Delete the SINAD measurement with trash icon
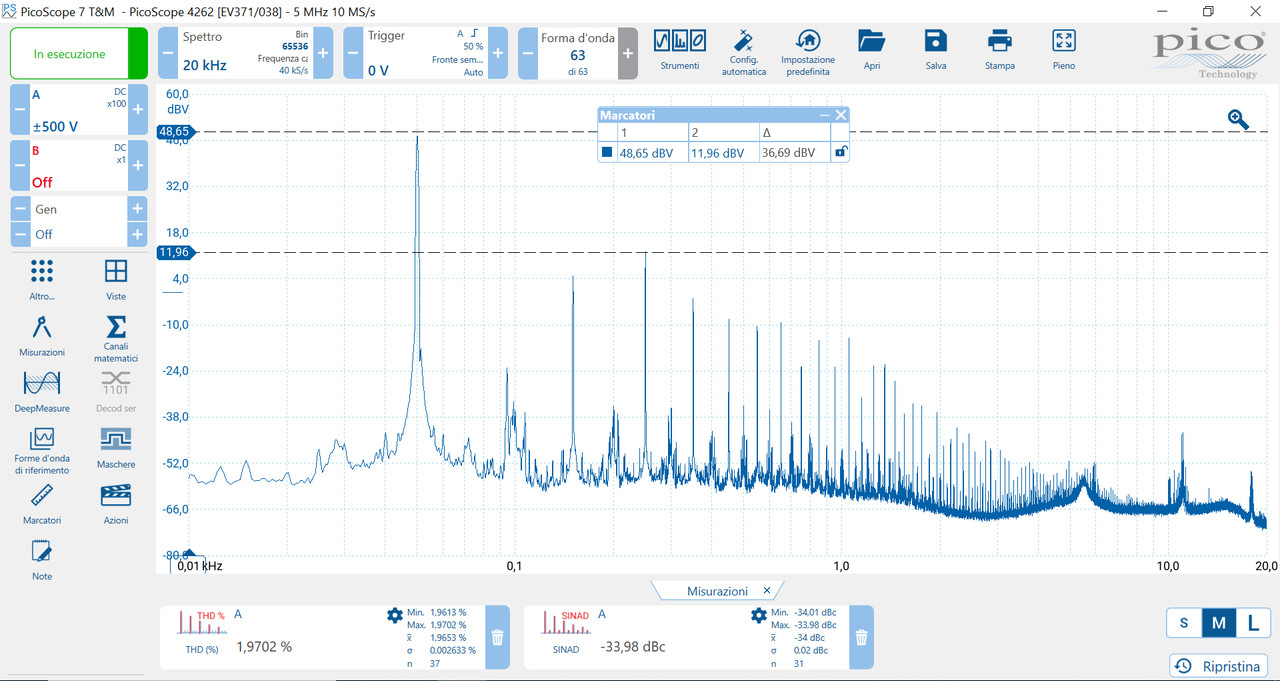 pyautogui.click(x=861, y=637)
